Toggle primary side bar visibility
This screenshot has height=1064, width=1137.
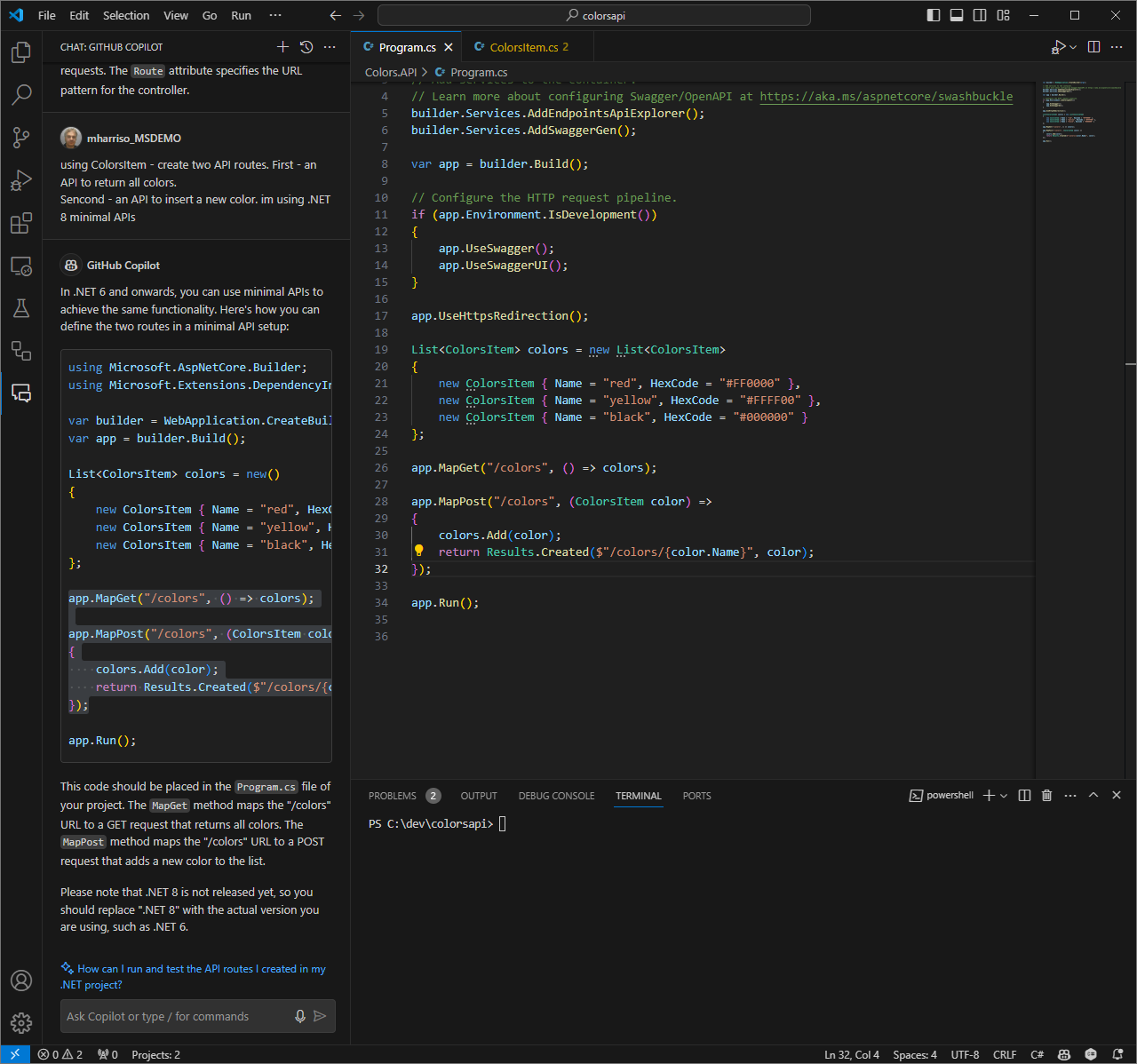[x=933, y=15]
